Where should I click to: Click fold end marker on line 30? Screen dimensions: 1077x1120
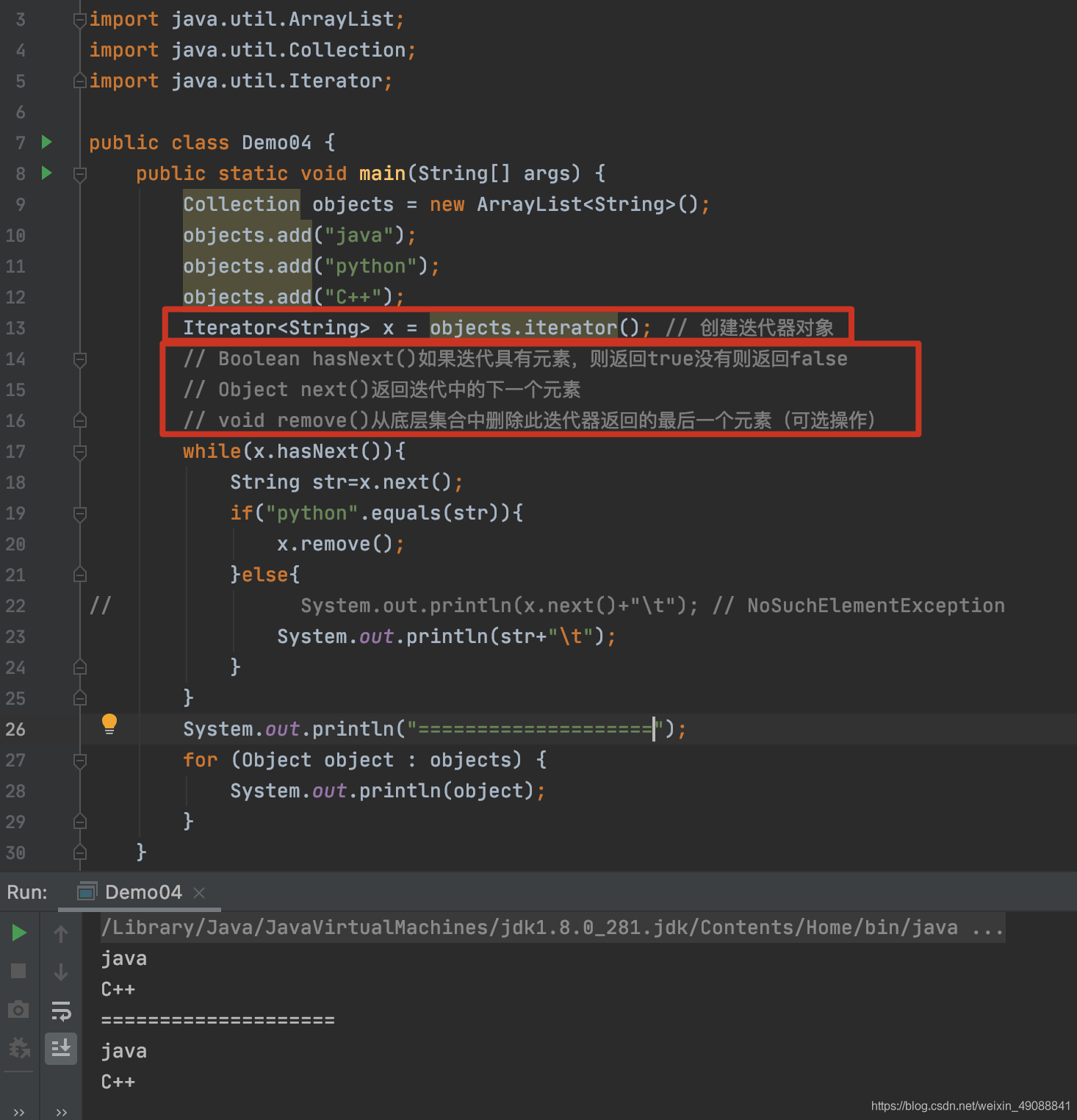tap(80, 852)
